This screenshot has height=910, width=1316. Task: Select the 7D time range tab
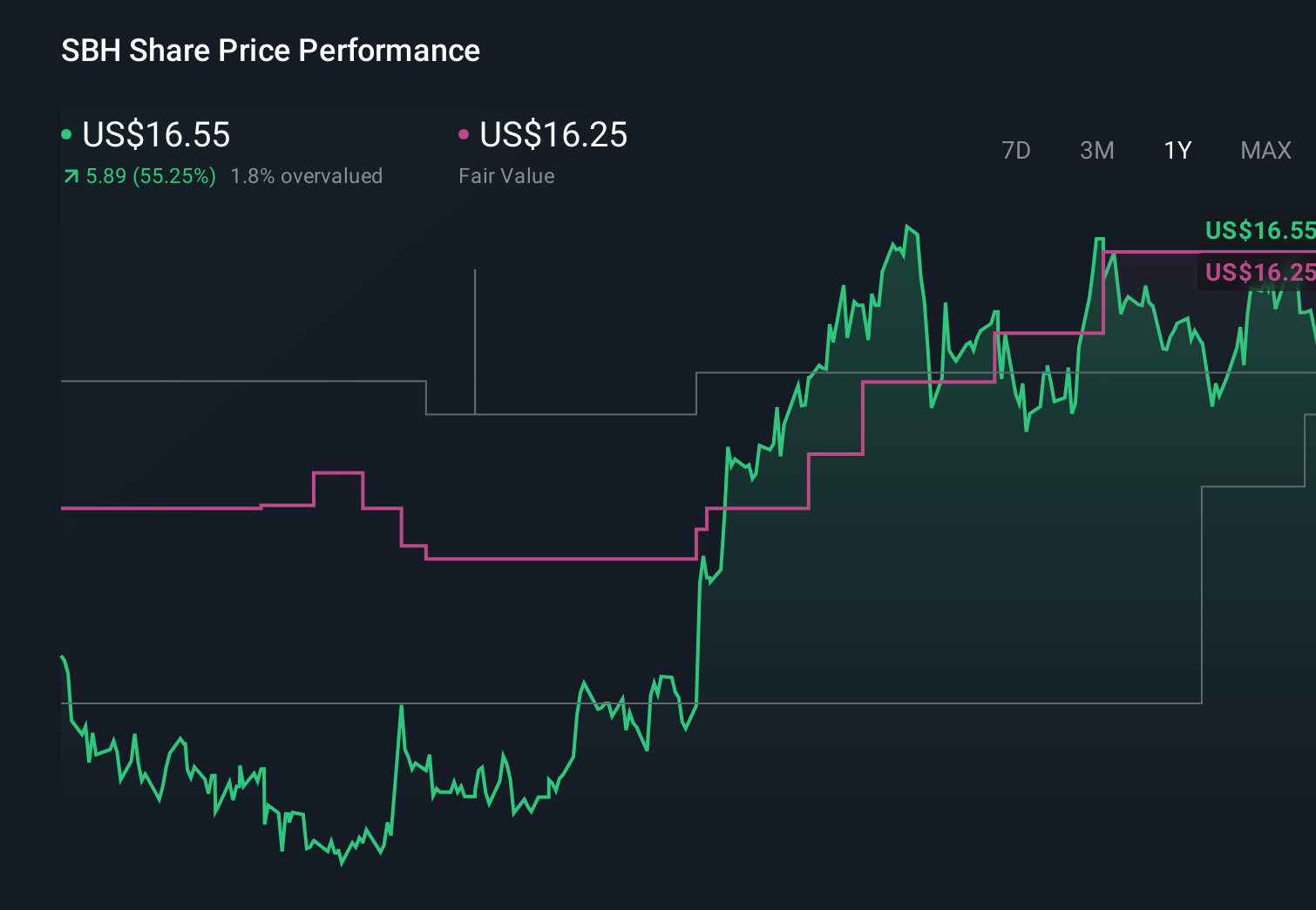[1016, 150]
